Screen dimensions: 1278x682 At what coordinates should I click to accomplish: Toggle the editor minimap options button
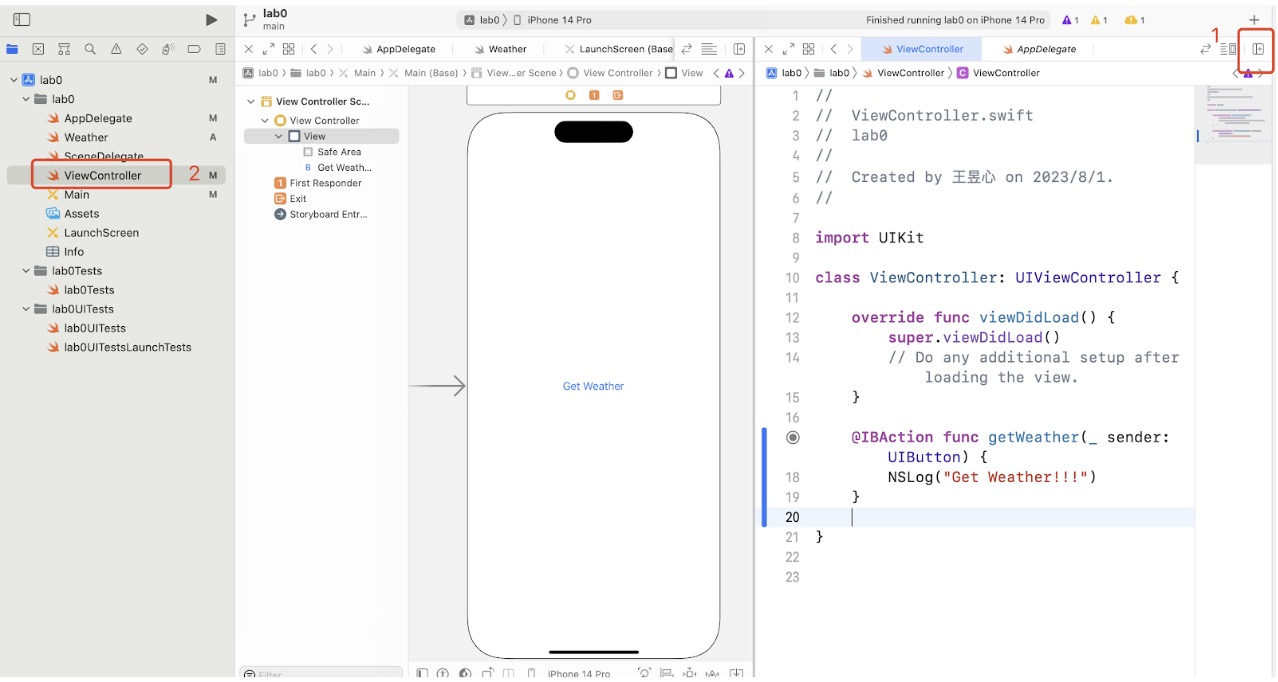(1228, 49)
